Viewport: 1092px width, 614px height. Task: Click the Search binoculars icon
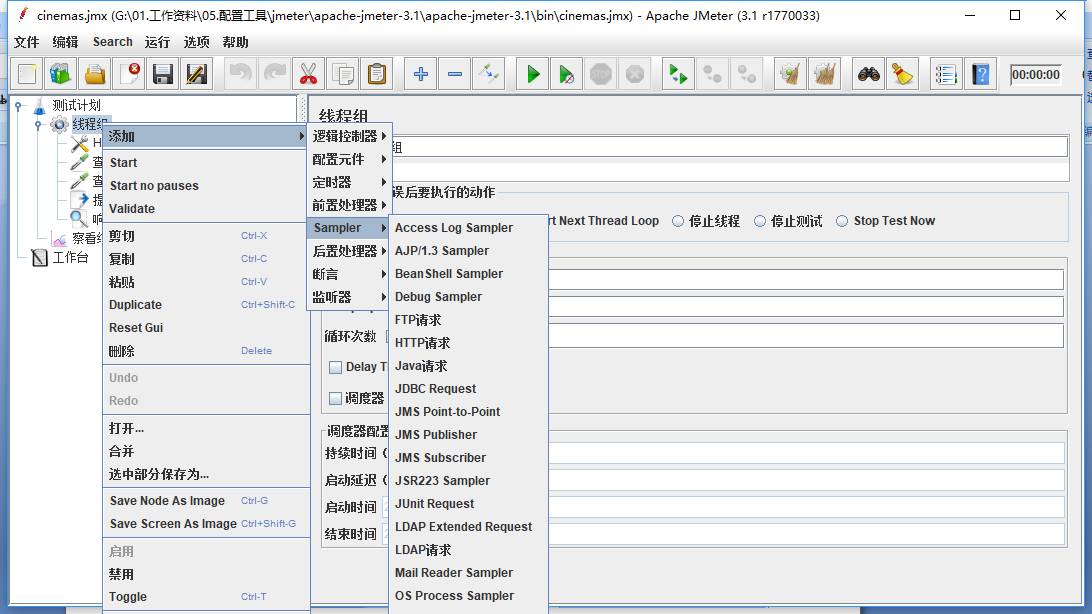868,74
